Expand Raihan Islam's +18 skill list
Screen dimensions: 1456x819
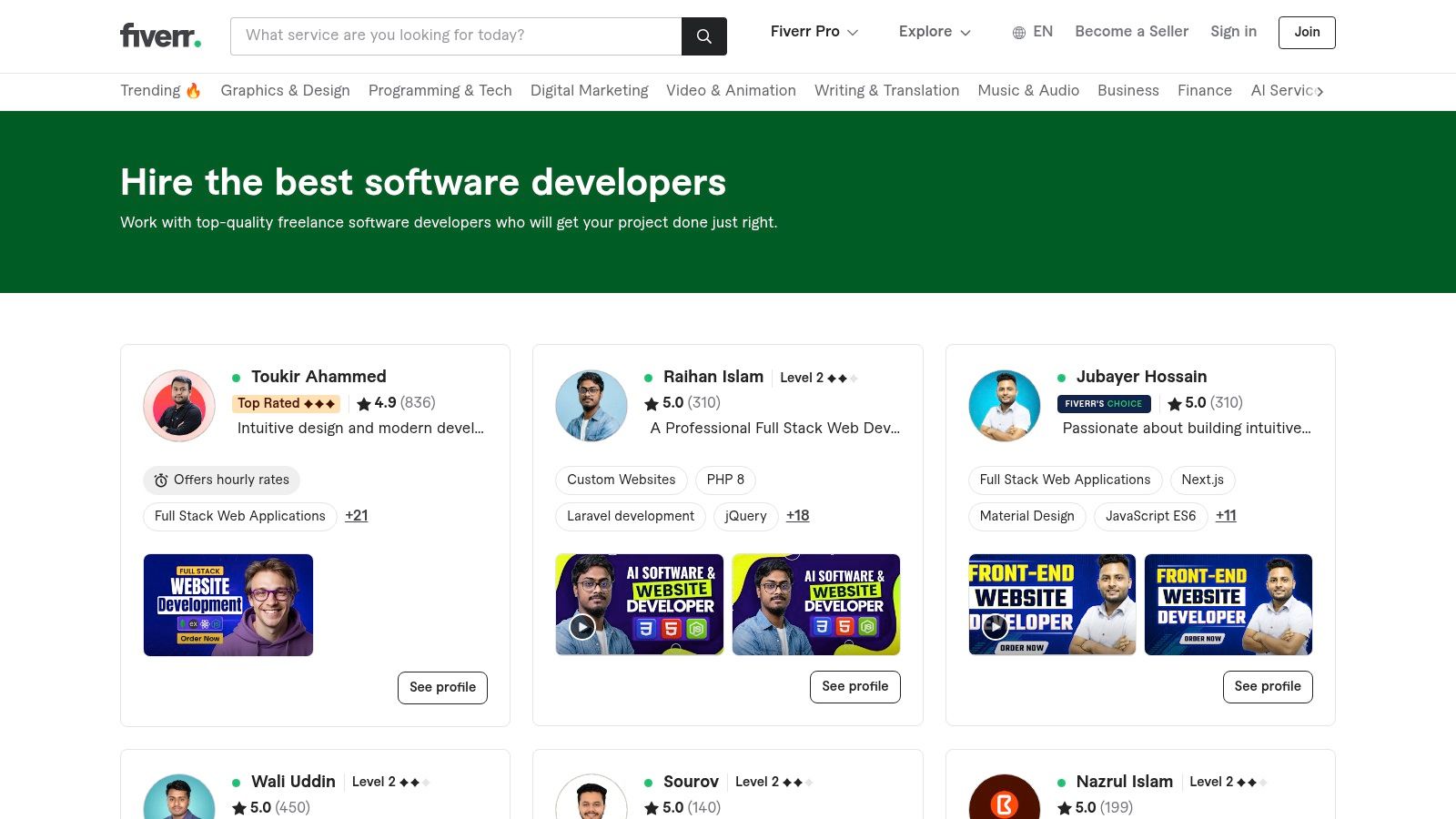pos(797,516)
